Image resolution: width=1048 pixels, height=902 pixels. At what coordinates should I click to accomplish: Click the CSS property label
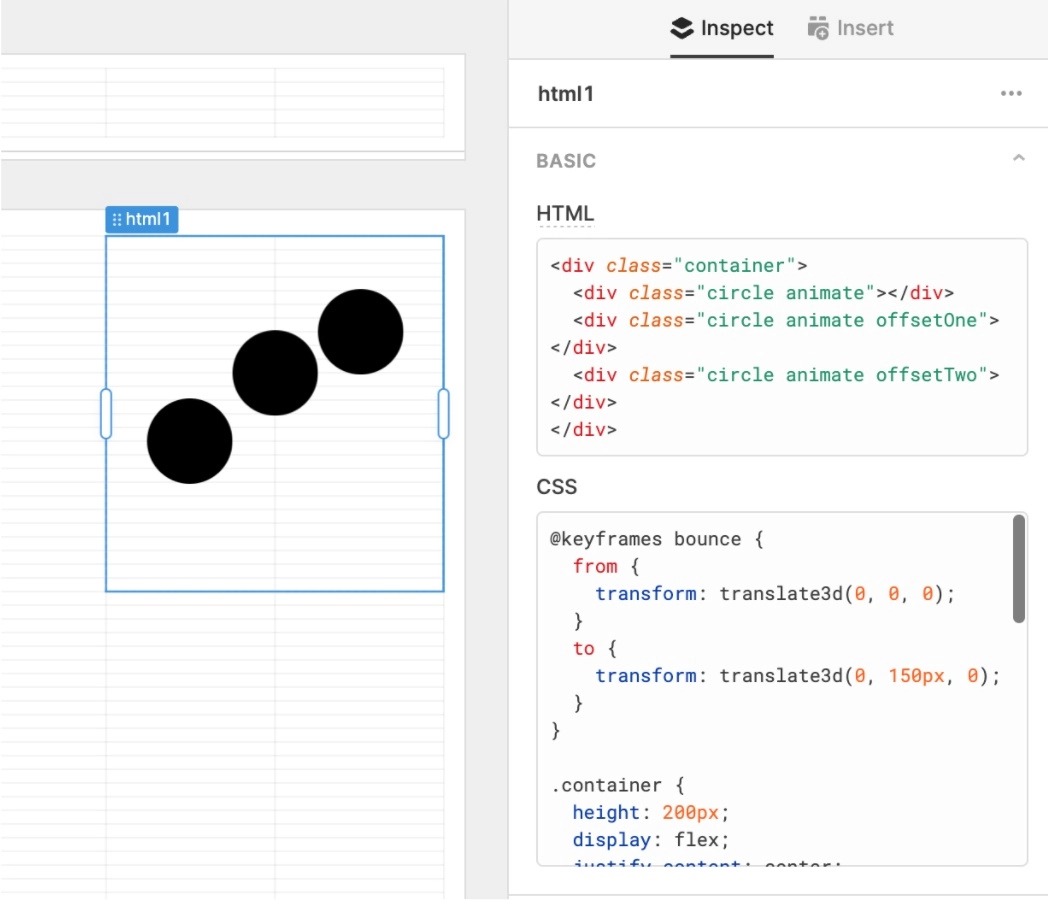pyautogui.click(x=556, y=486)
